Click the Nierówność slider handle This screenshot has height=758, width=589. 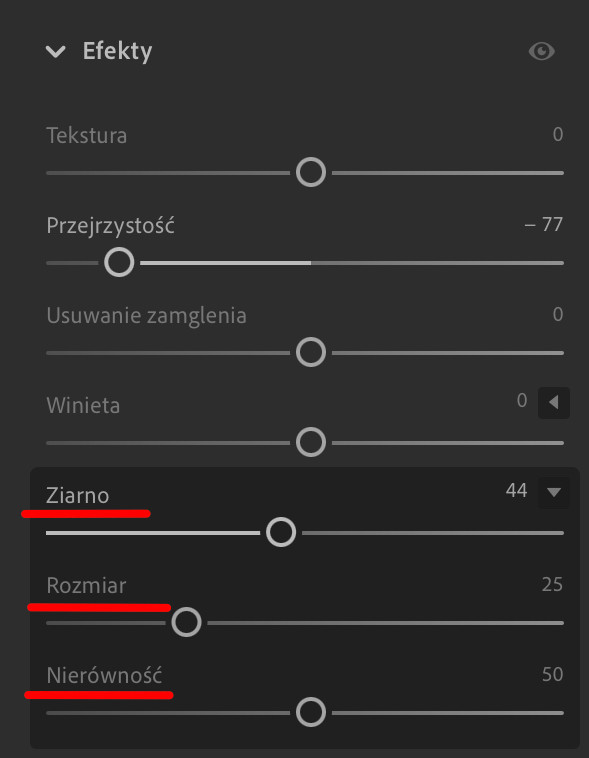310,712
